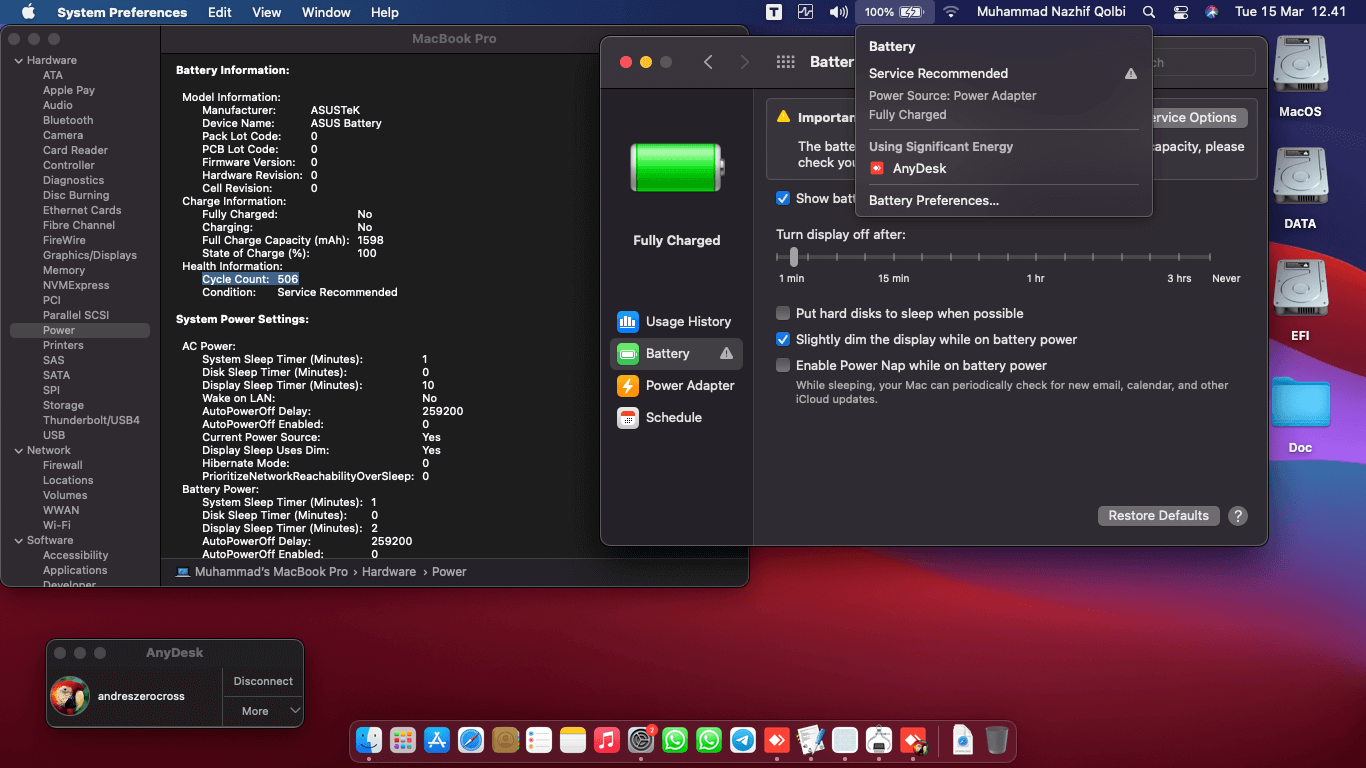Enable Put hard disks to sleep
This screenshot has width=1366, height=768.
(783, 313)
